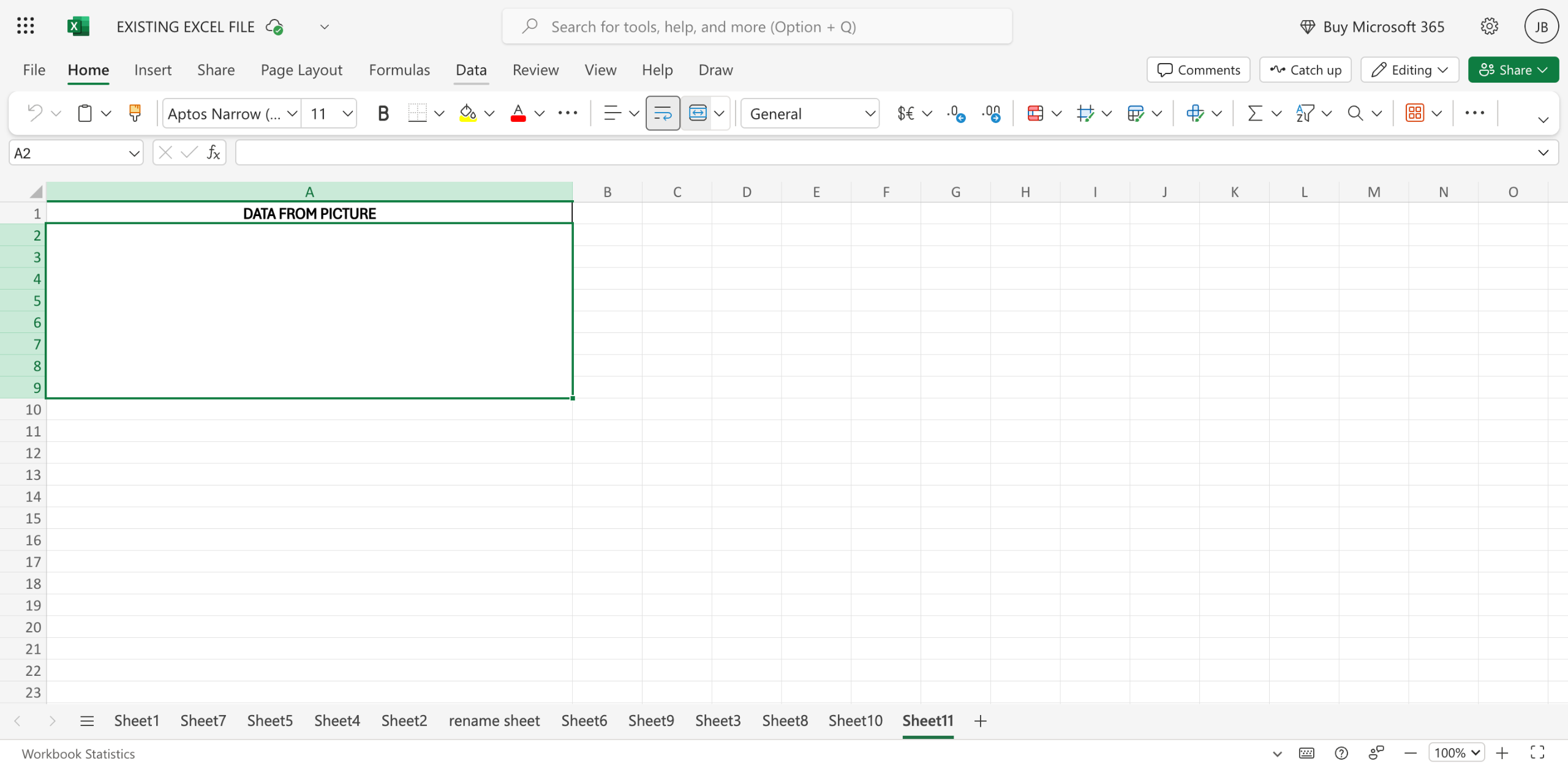Expand the Name Box dropdown
1568x764 pixels.
(134, 153)
